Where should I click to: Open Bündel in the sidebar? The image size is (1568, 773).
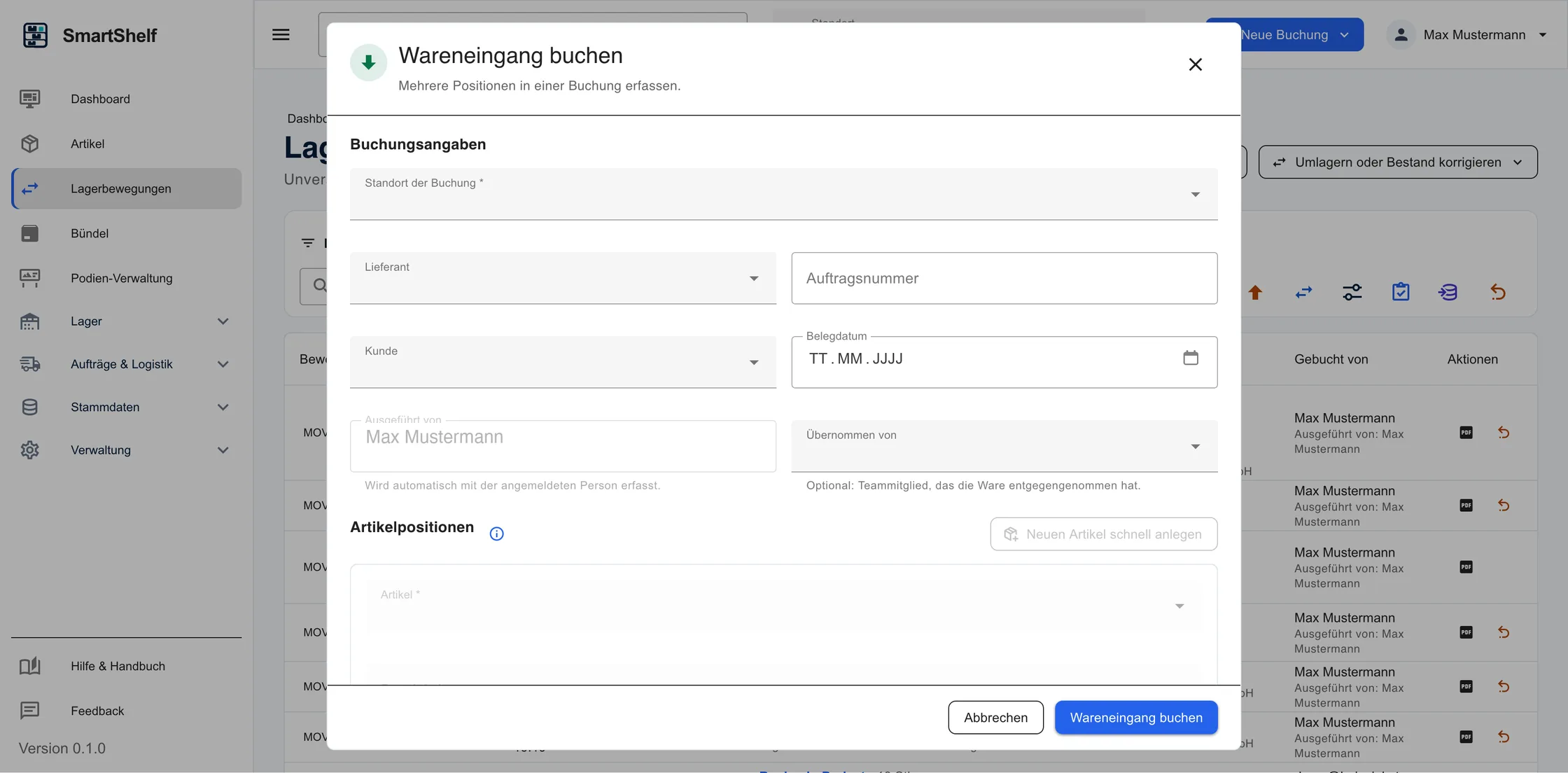(126, 233)
